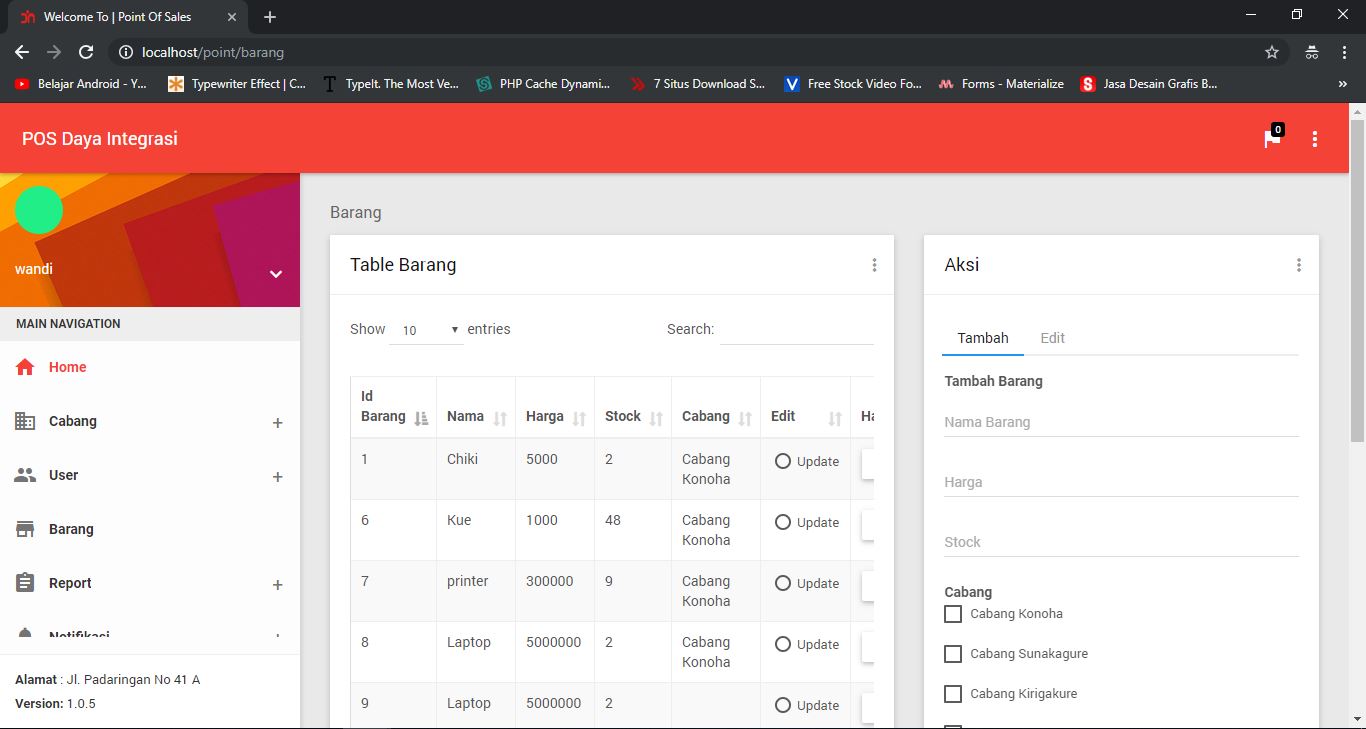Select the Update radio button for Chiki
1366x729 pixels.
pos(782,461)
